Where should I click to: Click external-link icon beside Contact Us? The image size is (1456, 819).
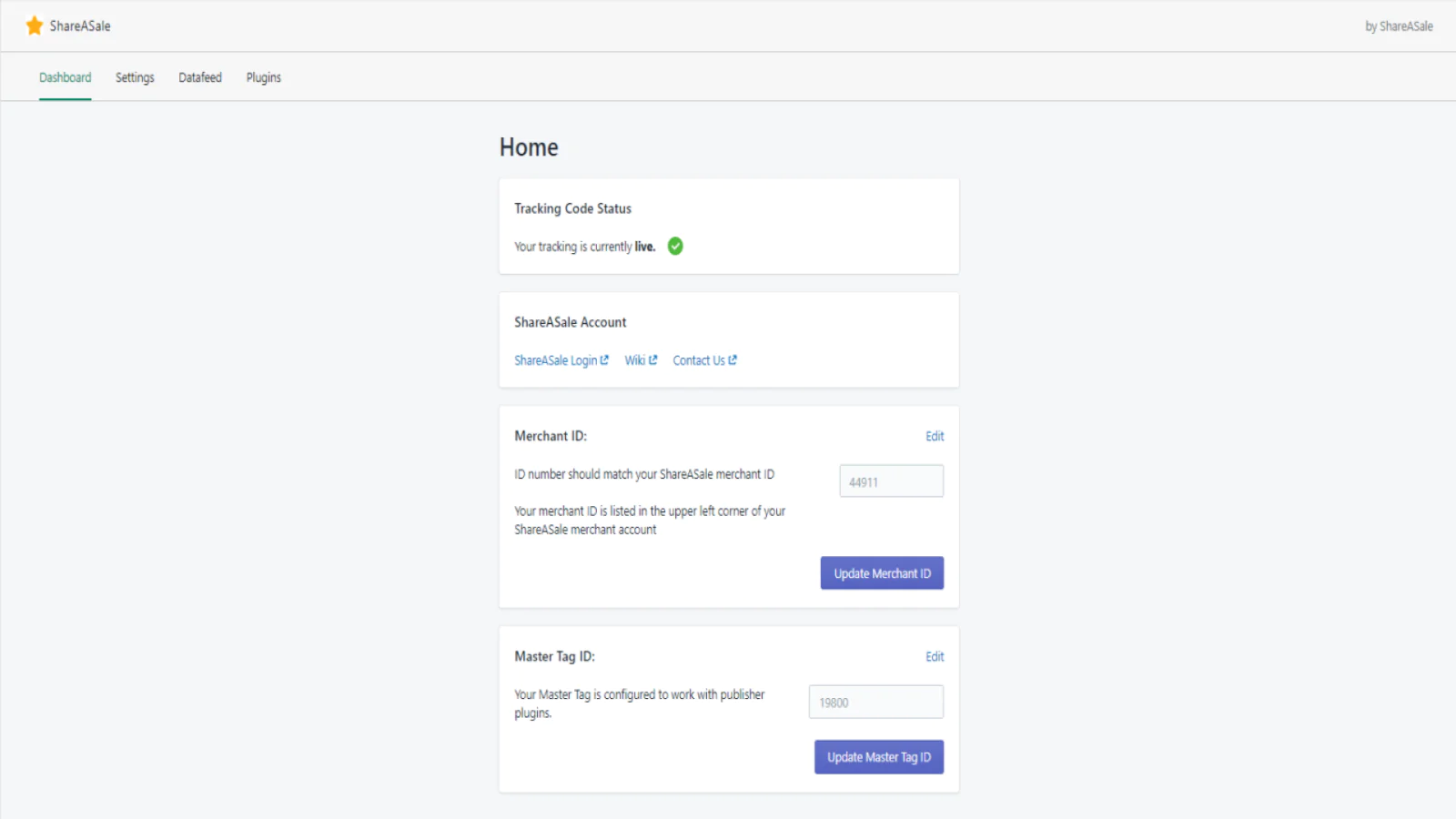733,360
